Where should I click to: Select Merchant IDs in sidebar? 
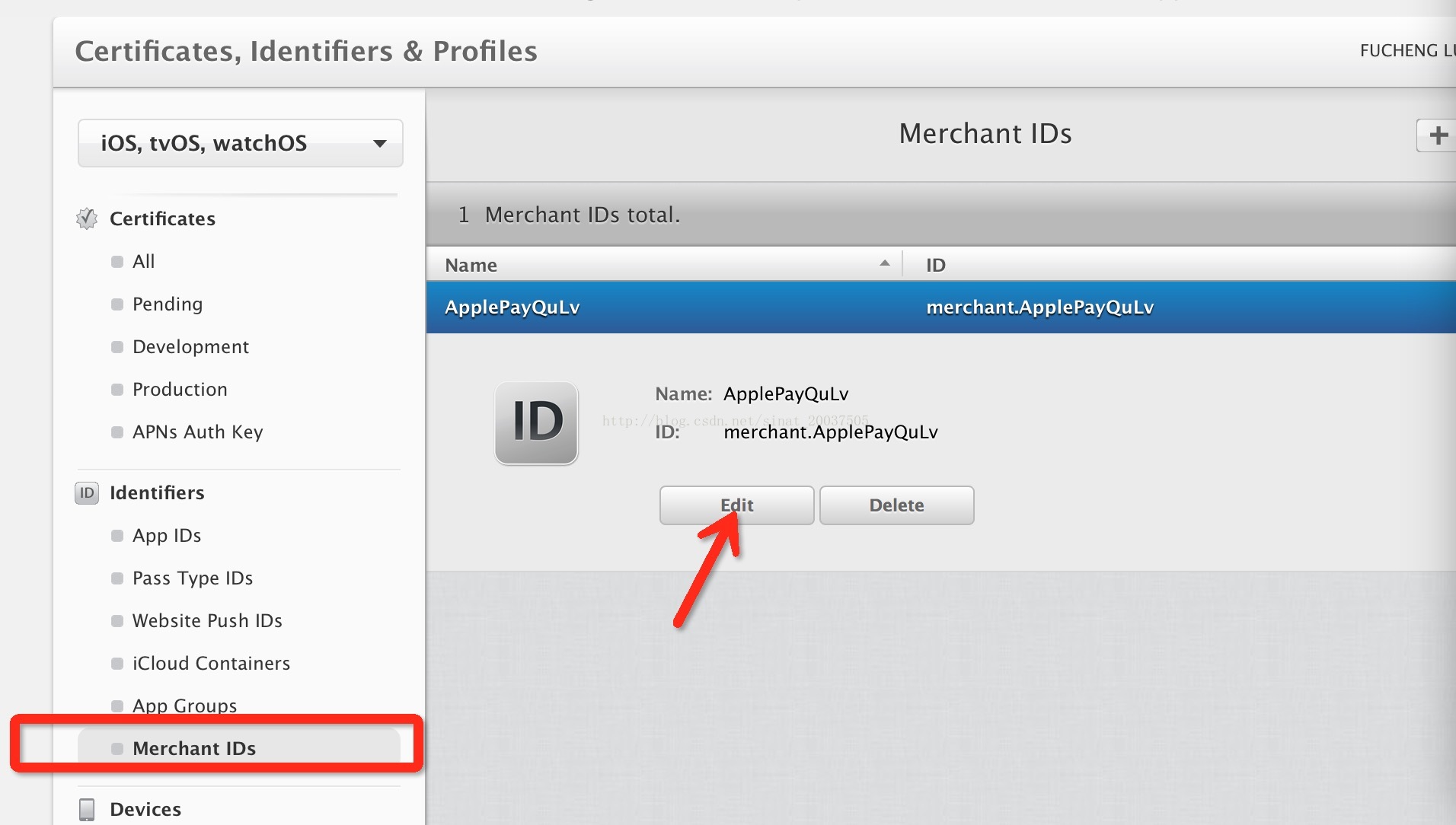pyautogui.click(x=238, y=748)
